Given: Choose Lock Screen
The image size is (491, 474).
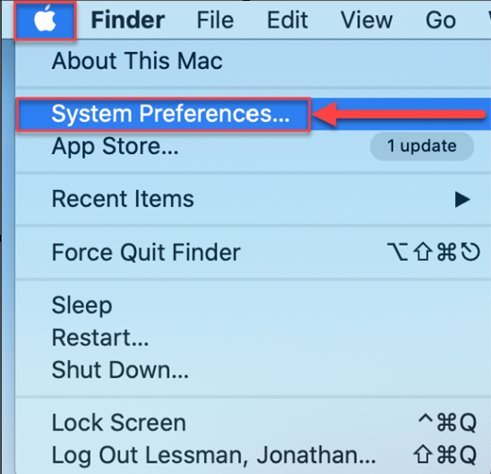Looking at the screenshot, I should pos(253,423).
